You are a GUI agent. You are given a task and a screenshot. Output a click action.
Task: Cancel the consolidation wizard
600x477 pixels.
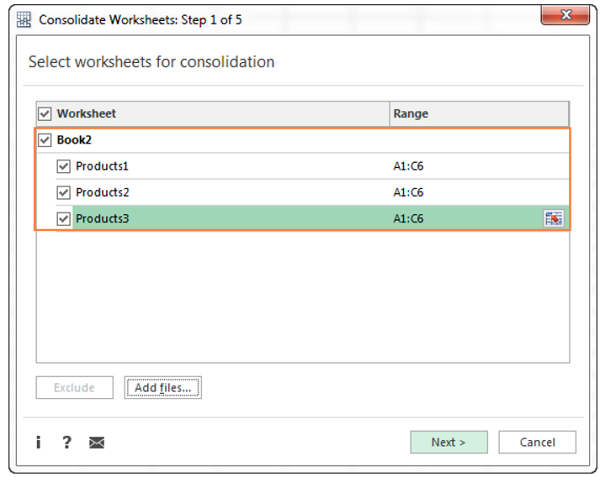pyautogui.click(x=536, y=442)
